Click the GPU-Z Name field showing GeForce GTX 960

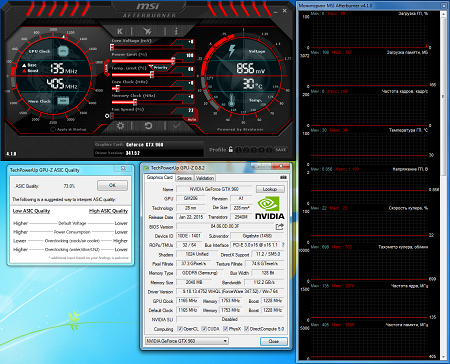pos(214,189)
